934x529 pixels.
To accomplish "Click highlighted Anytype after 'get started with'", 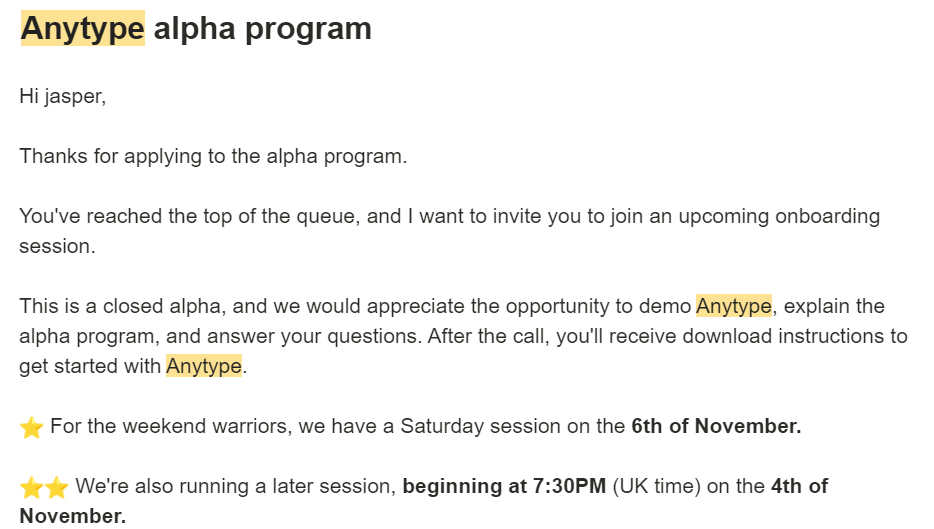I will coord(204,366).
